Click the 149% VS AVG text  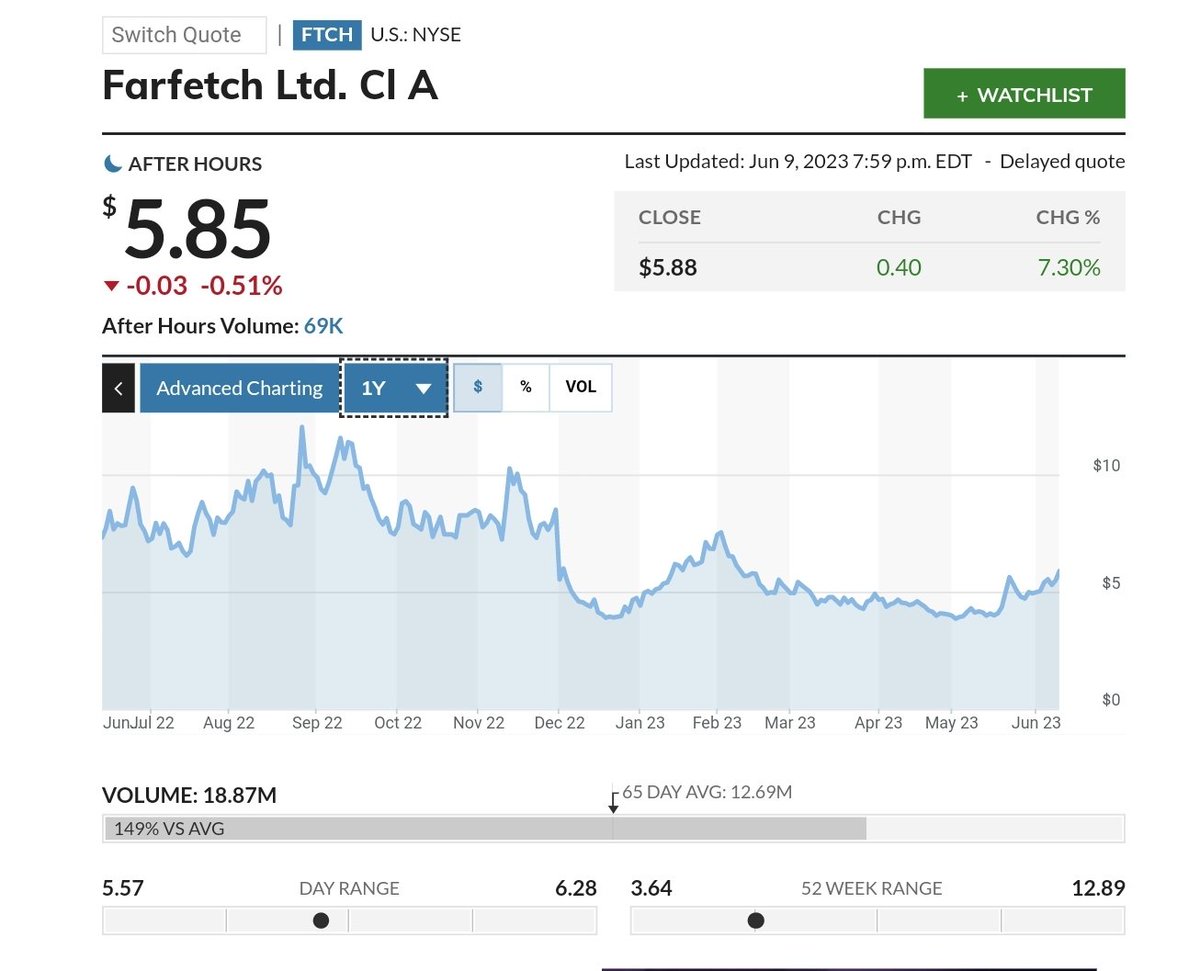pos(169,828)
